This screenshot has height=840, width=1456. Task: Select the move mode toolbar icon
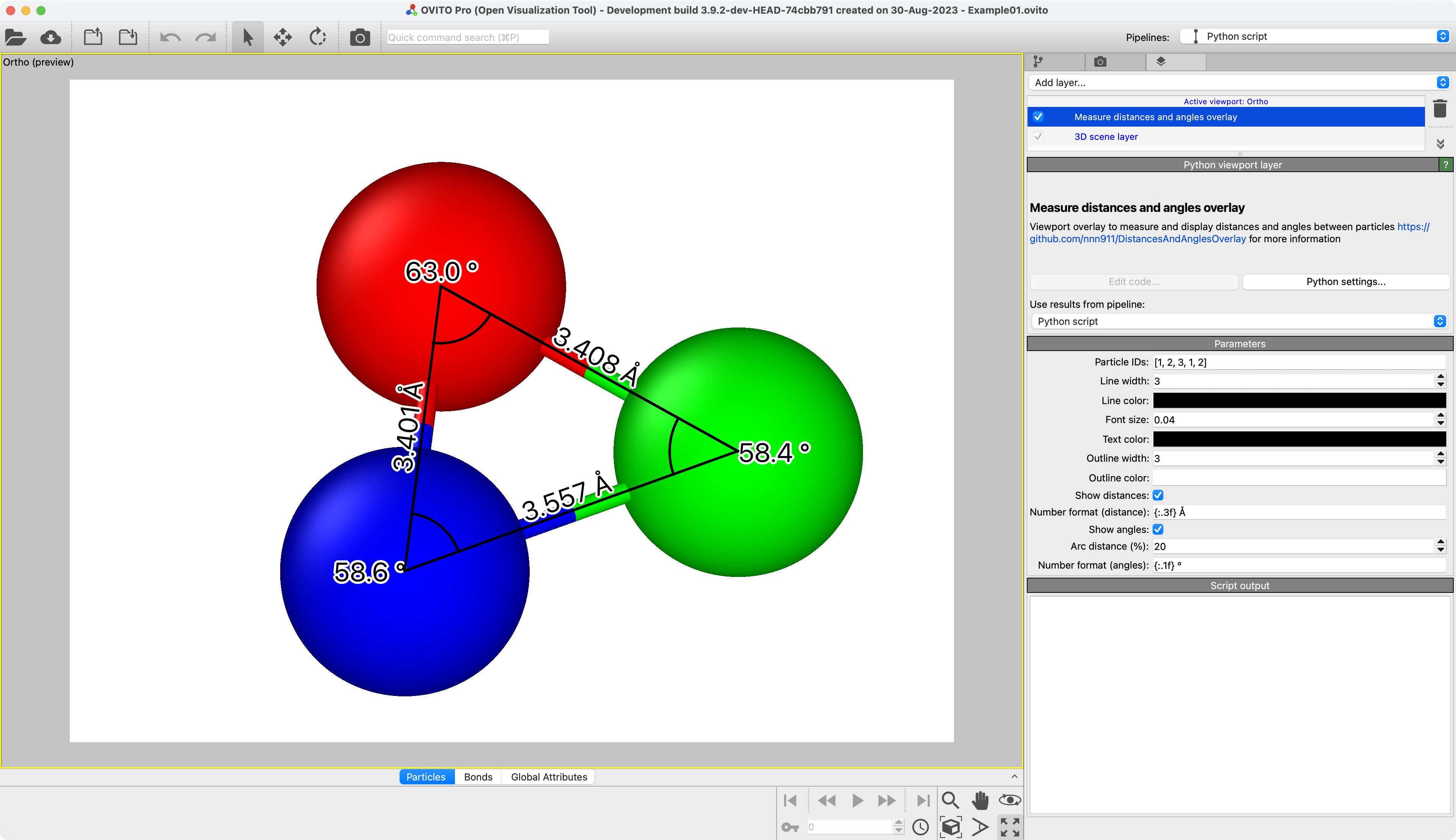[282, 38]
